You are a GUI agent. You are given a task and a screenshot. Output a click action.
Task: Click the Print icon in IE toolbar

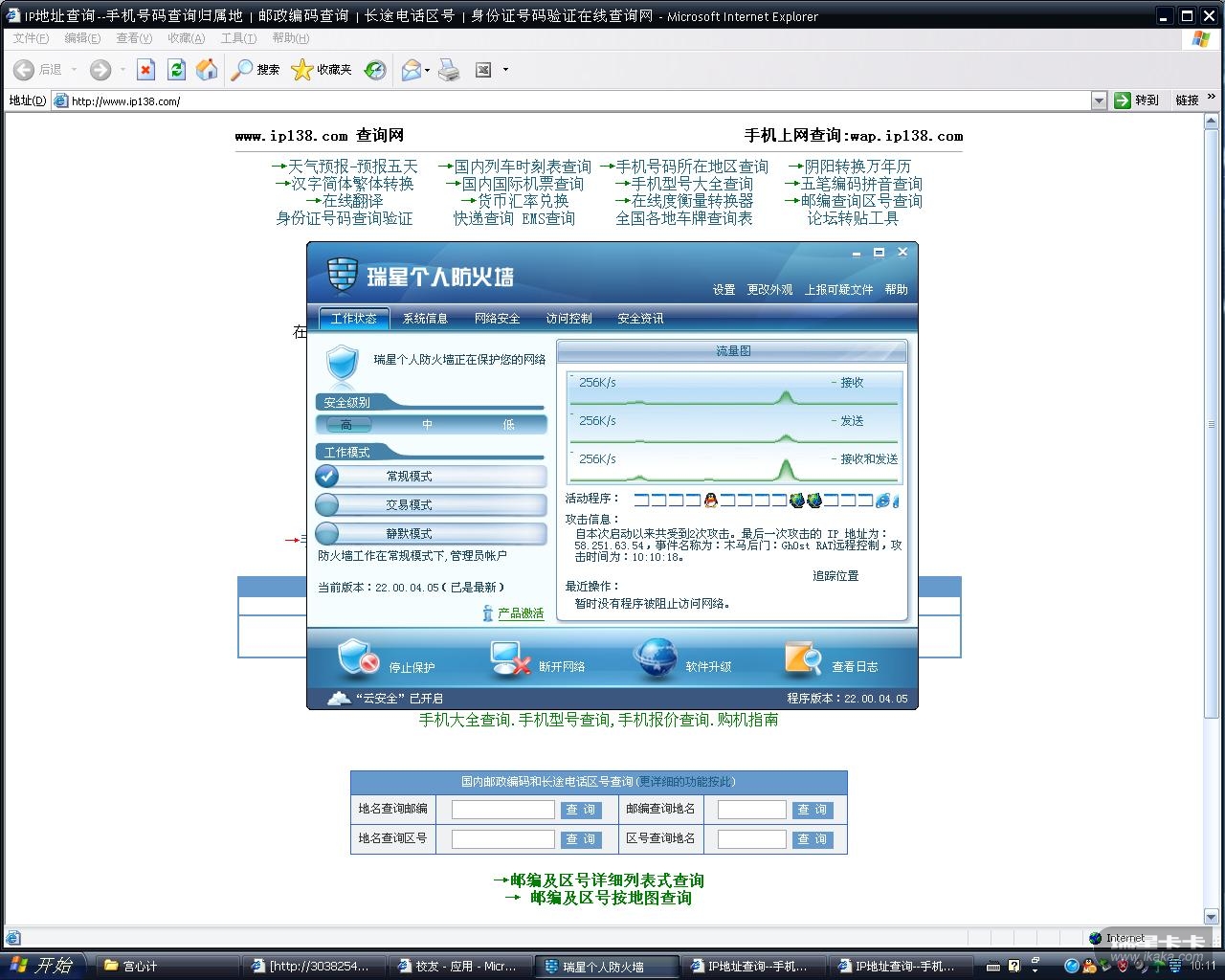(x=449, y=70)
